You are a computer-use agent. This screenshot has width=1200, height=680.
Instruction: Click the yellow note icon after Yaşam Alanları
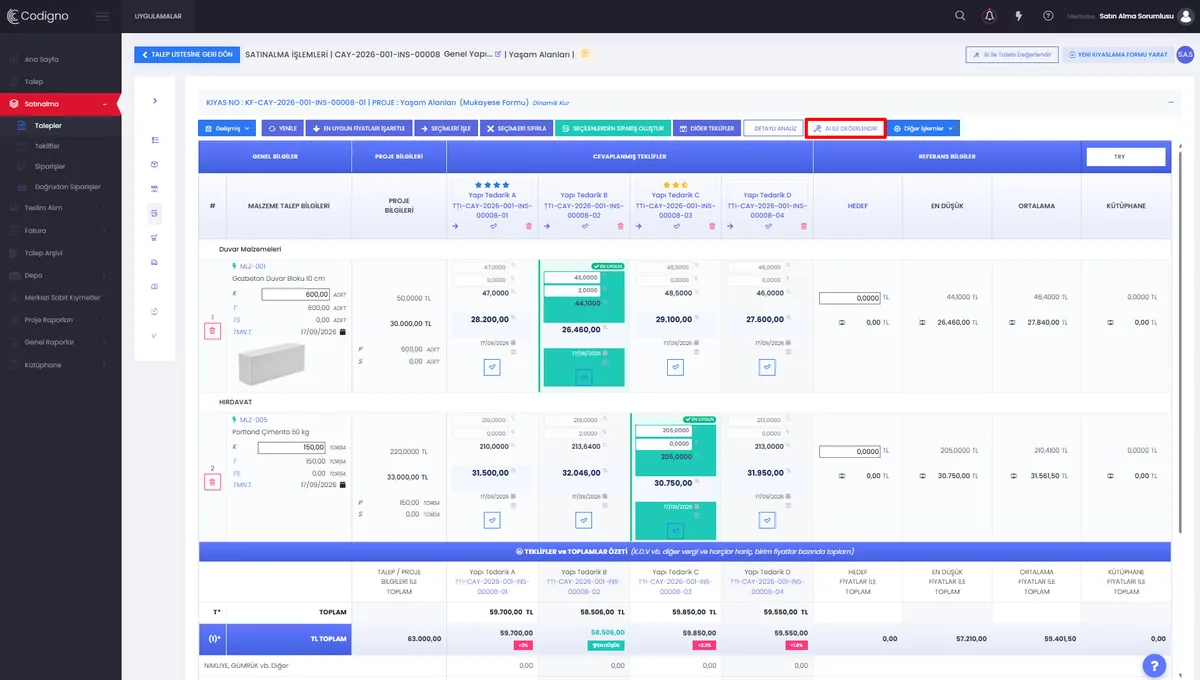coord(585,54)
